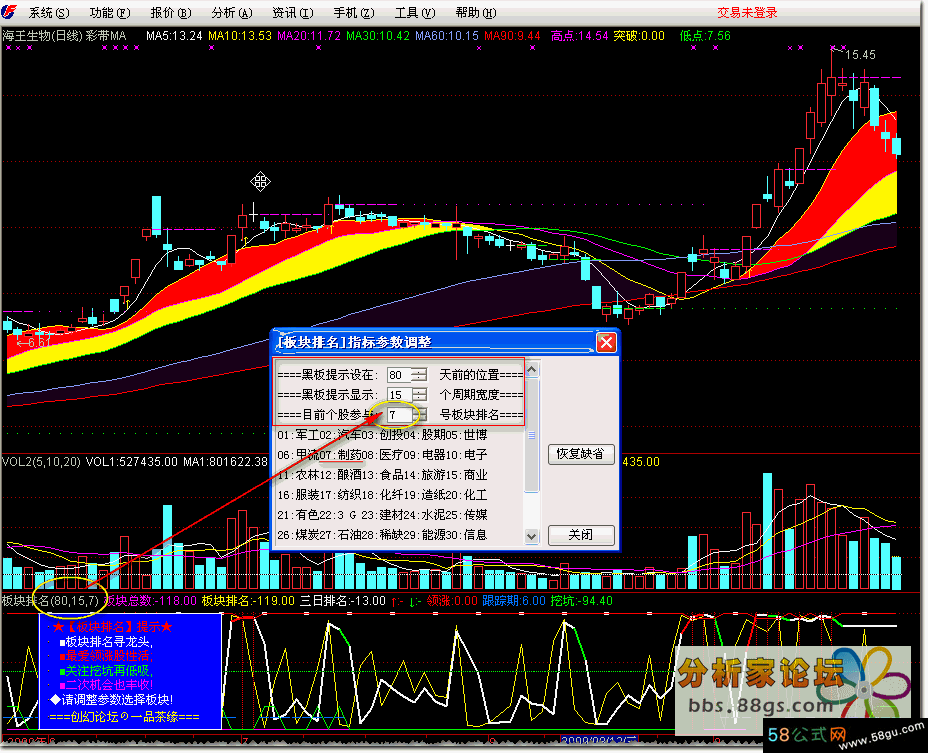Click the 领涨:0.00 value

(x=452, y=601)
